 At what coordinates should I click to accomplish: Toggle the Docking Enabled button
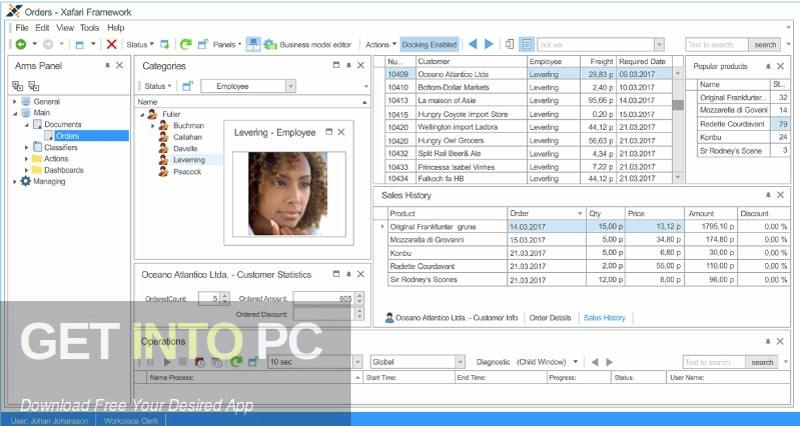429,44
